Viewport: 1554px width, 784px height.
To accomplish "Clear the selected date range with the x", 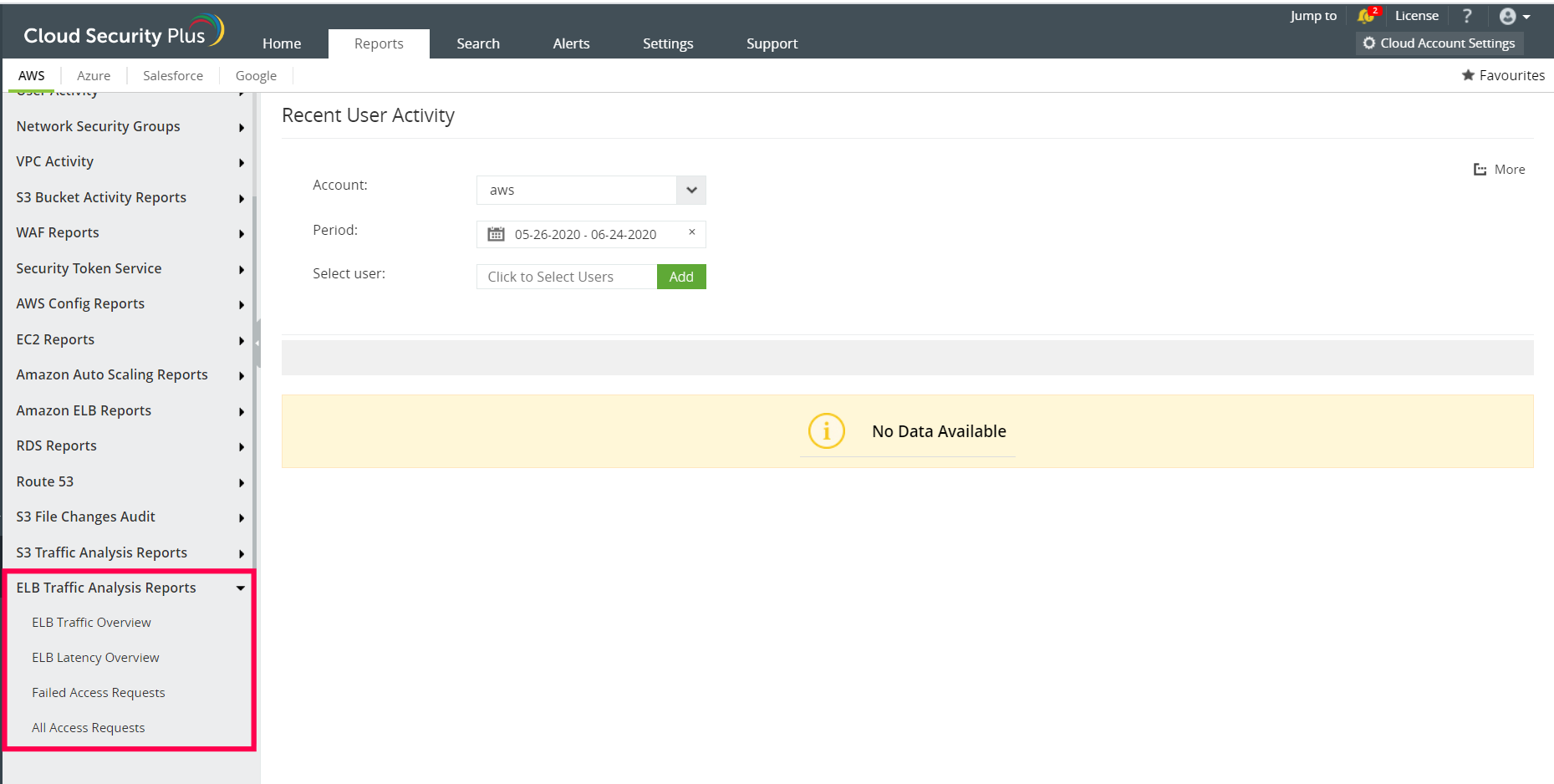I will (691, 232).
